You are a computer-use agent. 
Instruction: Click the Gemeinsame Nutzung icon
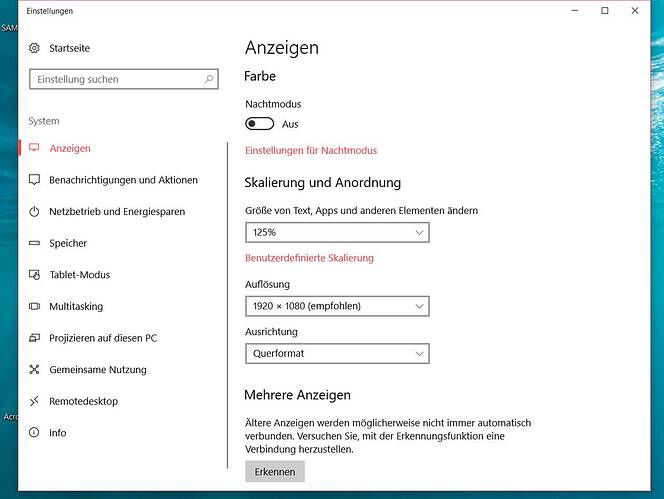point(34,369)
